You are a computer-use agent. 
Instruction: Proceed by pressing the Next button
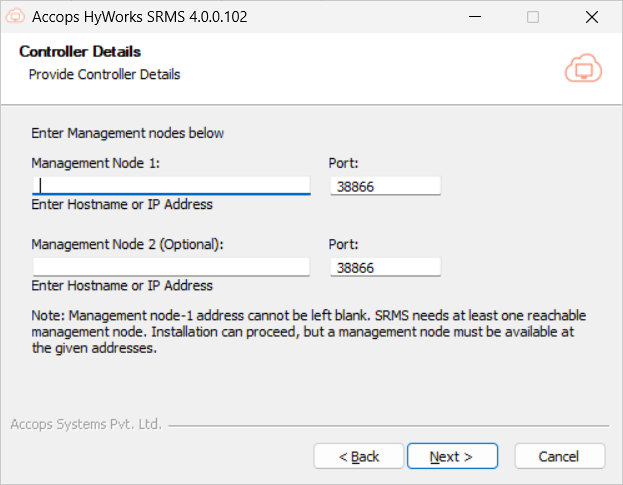click(x=450, y=456)
